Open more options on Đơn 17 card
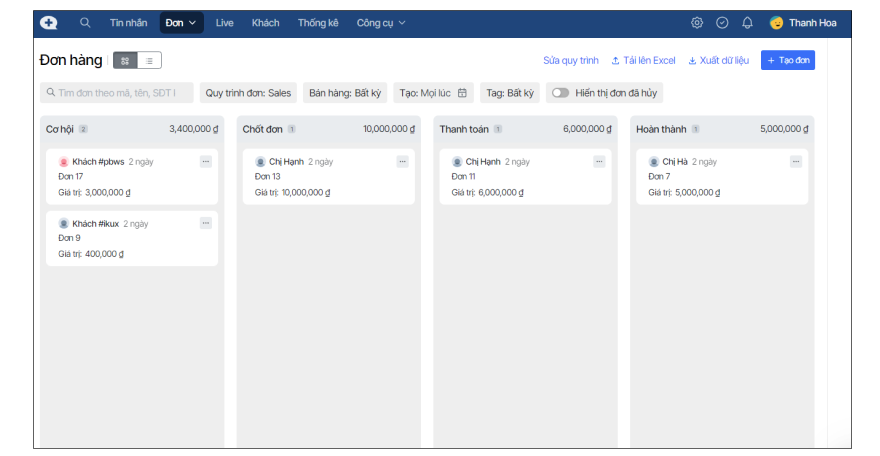880x456 pixels. coord(206,161)
